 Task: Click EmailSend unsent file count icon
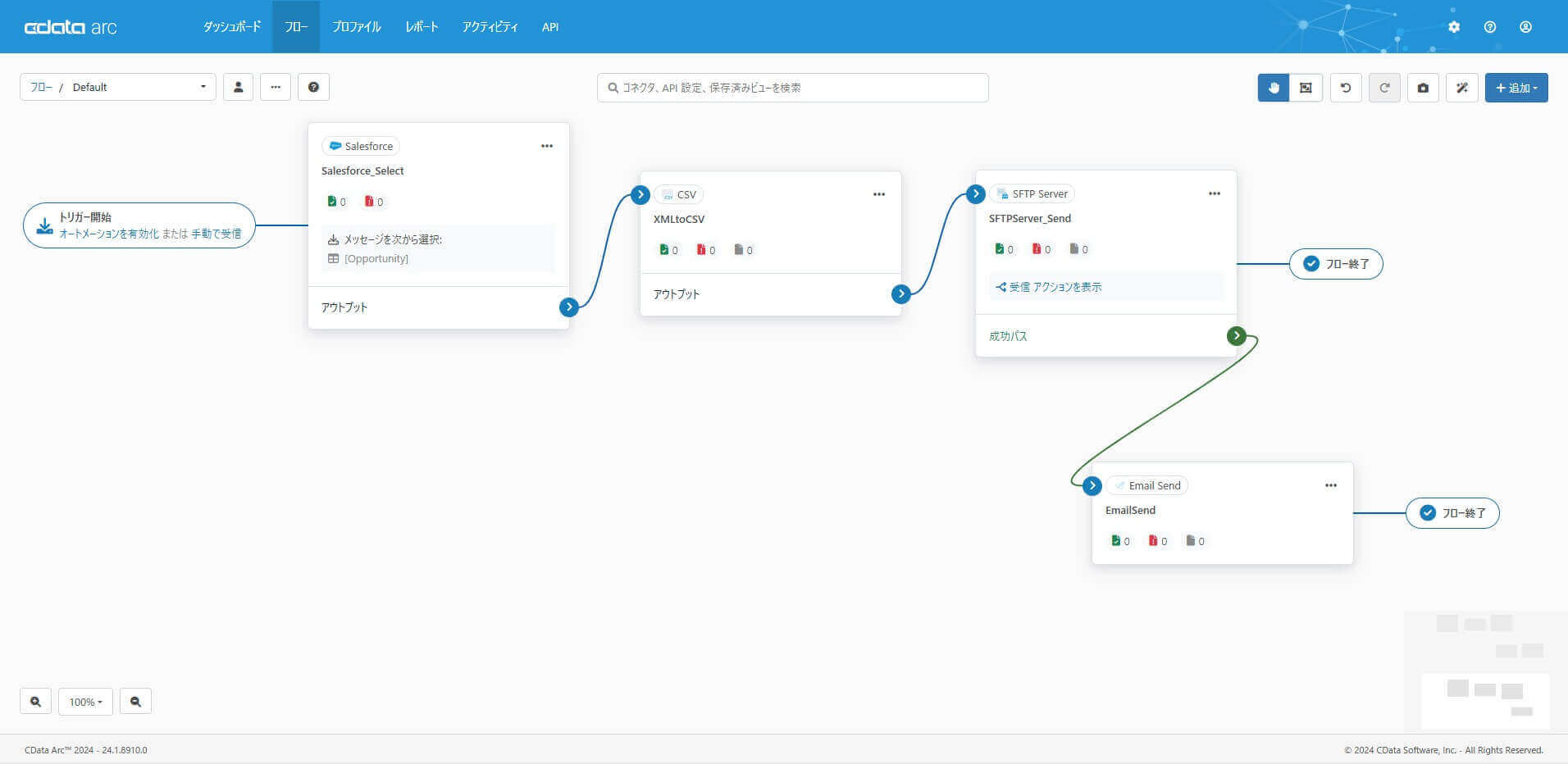(1191, 540)
